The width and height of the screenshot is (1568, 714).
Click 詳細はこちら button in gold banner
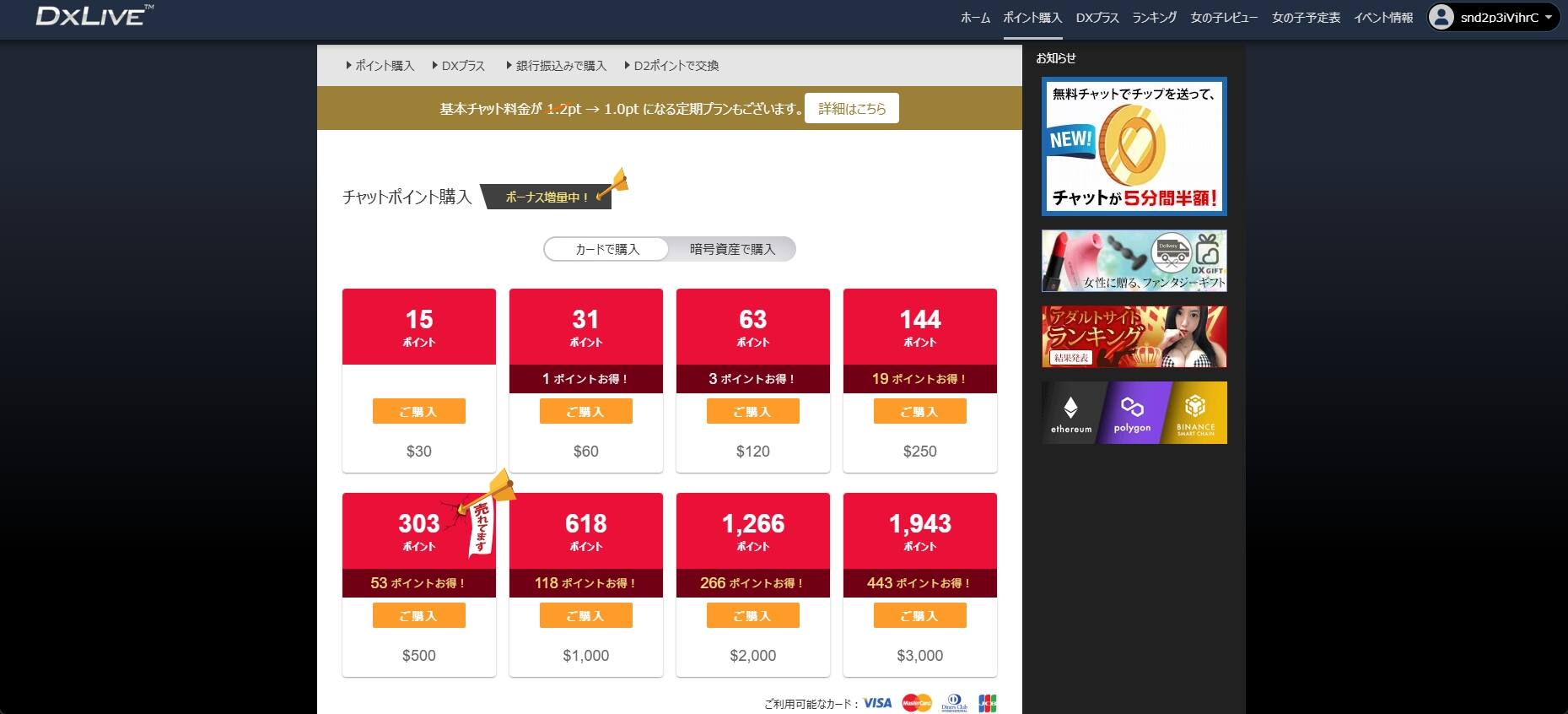pyautogui.click(x=851, y=109)
